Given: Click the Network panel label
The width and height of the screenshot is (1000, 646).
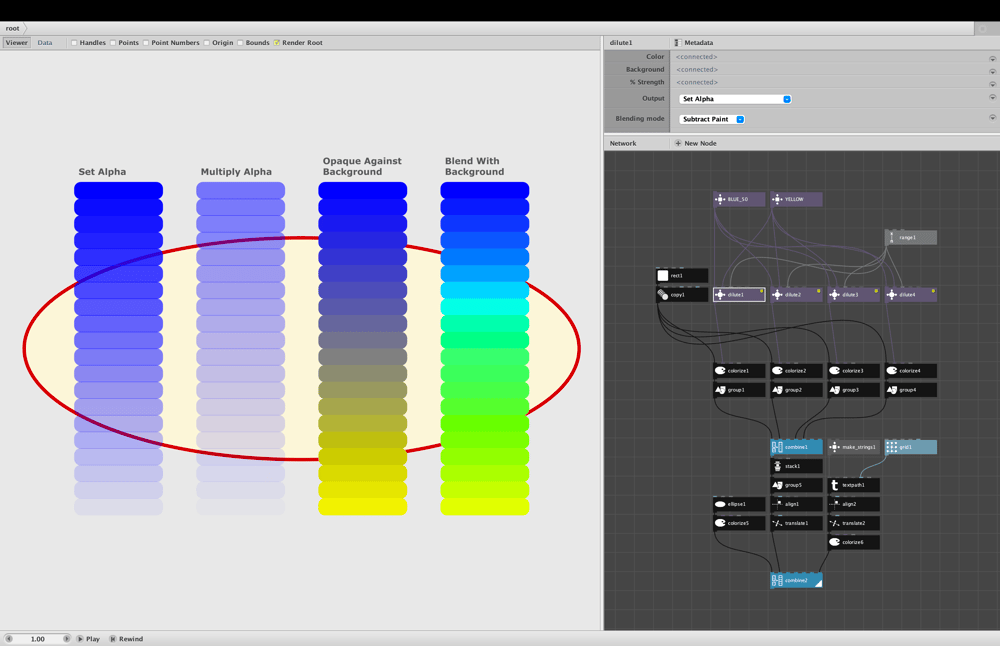Looking at the screenshot, I should (623, 143).
